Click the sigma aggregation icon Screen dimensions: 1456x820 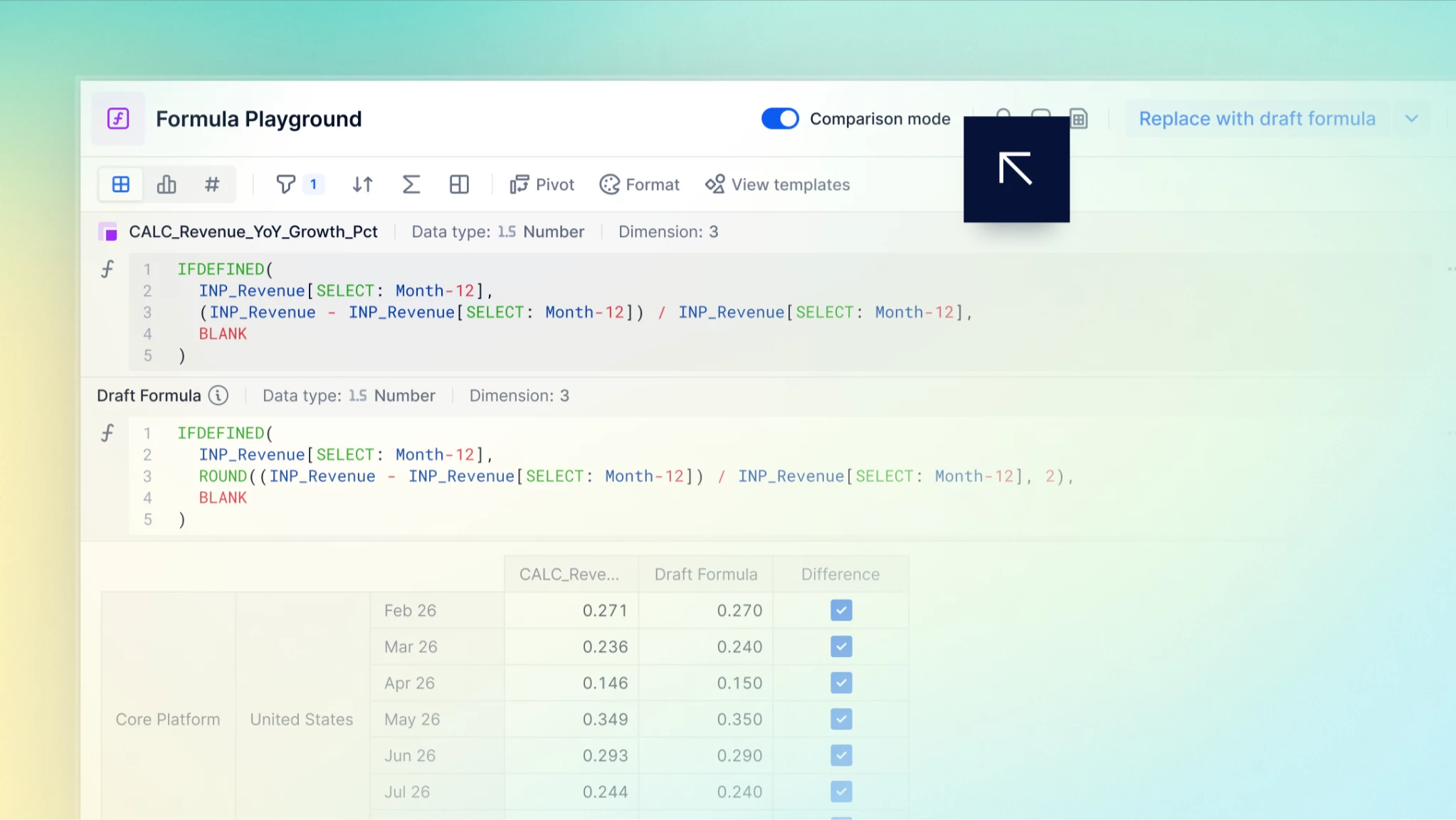coord(411,184)
